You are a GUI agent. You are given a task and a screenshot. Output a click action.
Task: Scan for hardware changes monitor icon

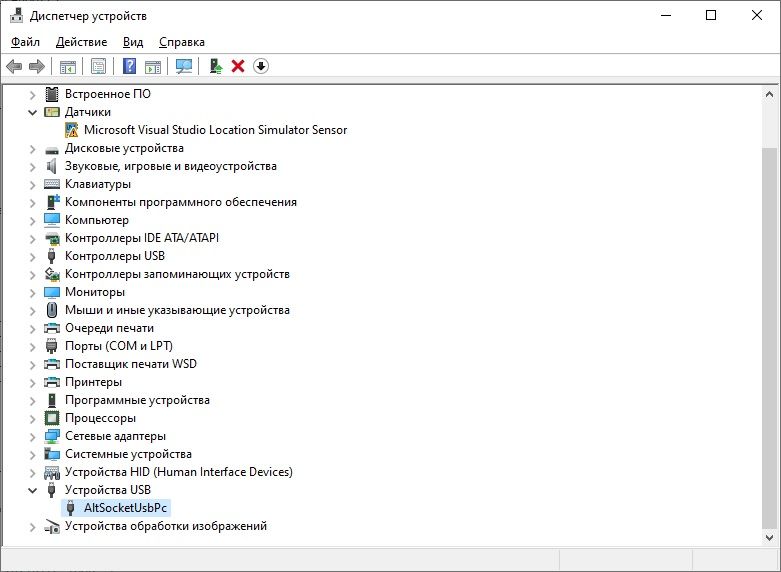tap(184, 66)
